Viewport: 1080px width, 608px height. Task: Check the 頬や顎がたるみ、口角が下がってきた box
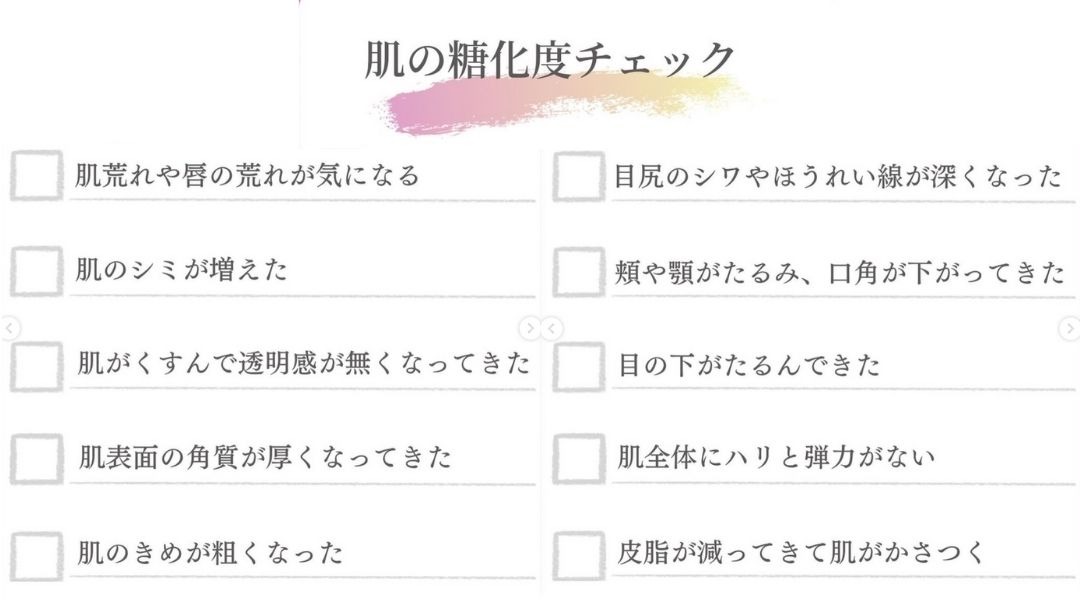pyautogui.click(x=579, y=271)
